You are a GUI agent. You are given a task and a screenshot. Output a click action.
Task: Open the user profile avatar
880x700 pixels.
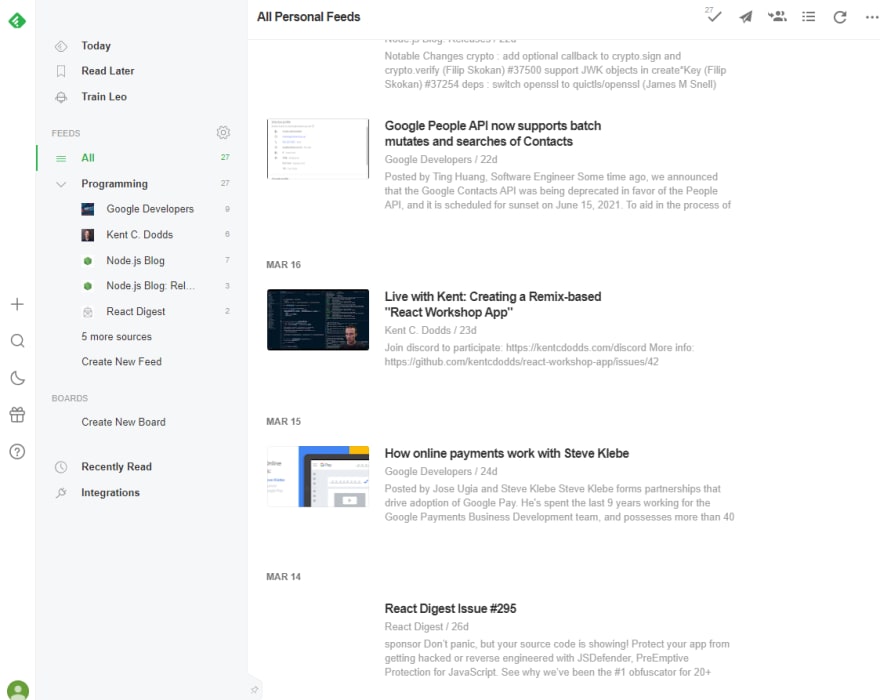coord(18,690)
